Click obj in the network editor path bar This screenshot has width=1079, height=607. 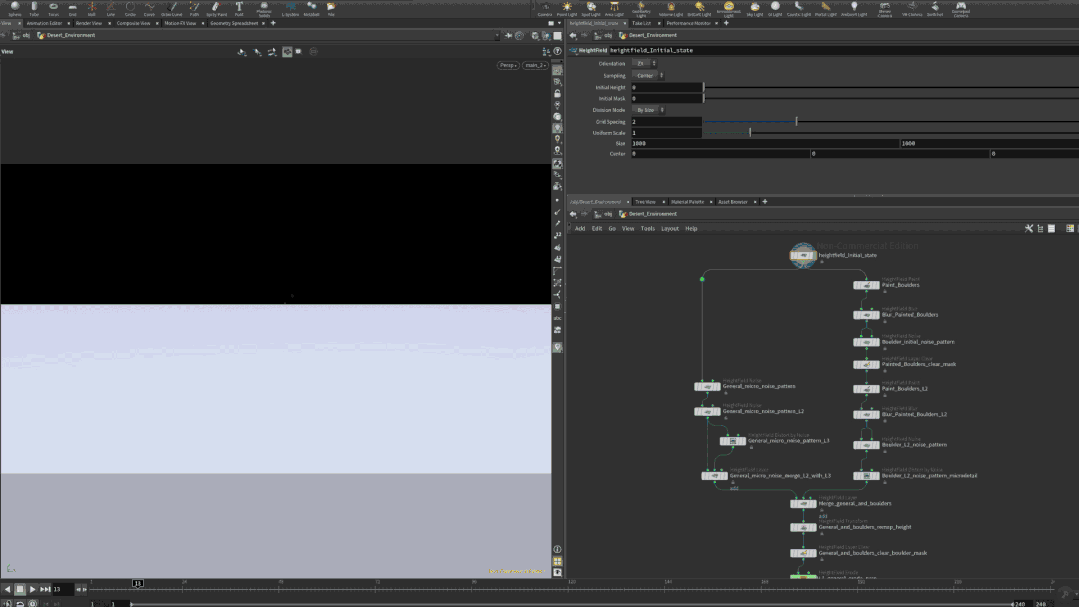608,214
